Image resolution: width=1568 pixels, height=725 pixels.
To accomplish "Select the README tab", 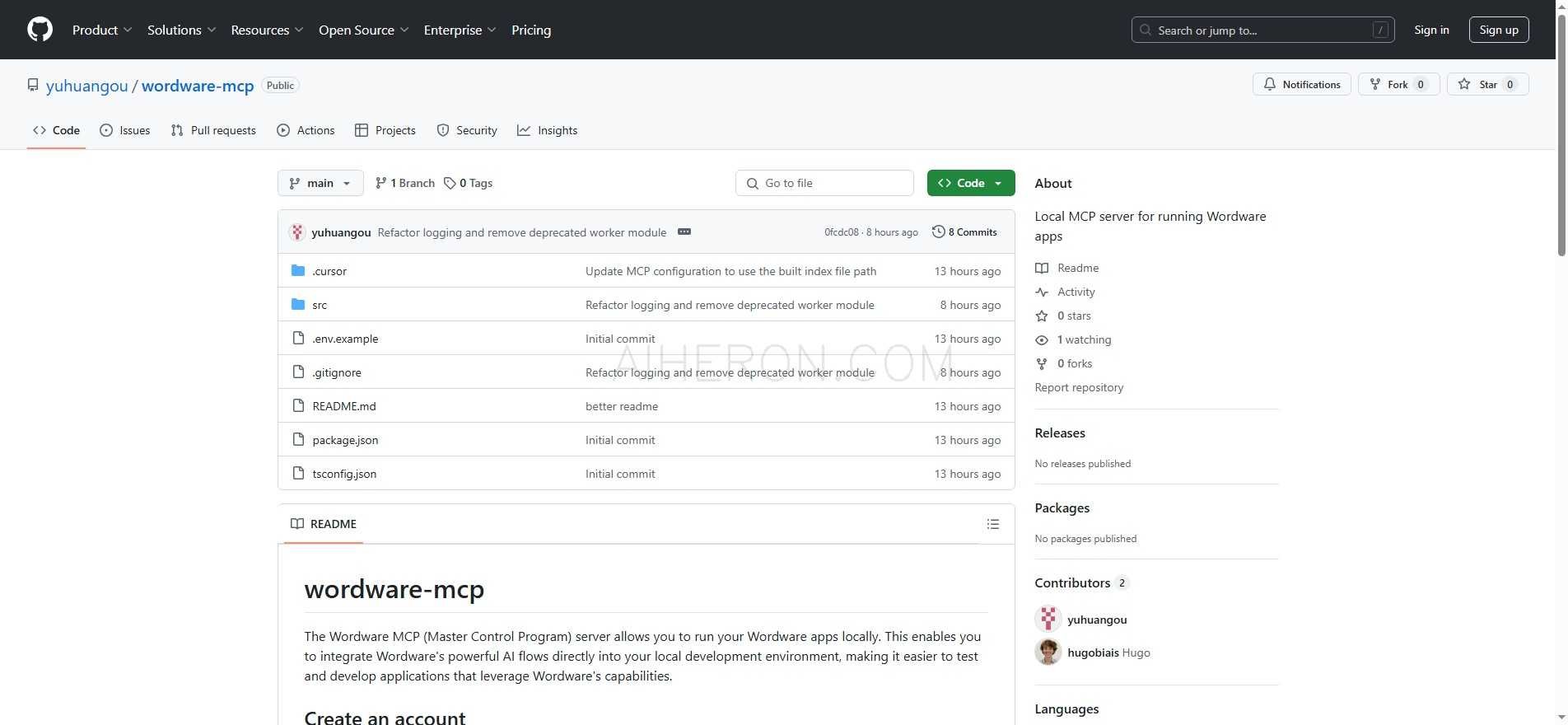I will (324, 524).
